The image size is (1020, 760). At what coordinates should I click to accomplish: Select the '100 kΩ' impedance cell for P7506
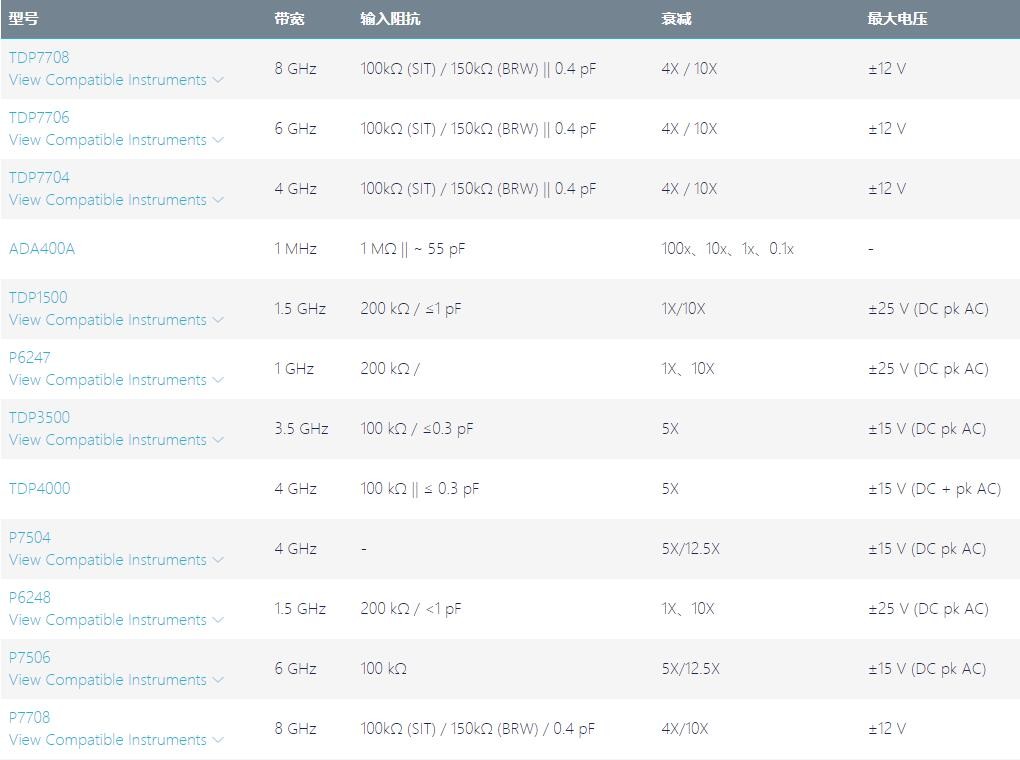pyautogui.click(x=384, y=669)
